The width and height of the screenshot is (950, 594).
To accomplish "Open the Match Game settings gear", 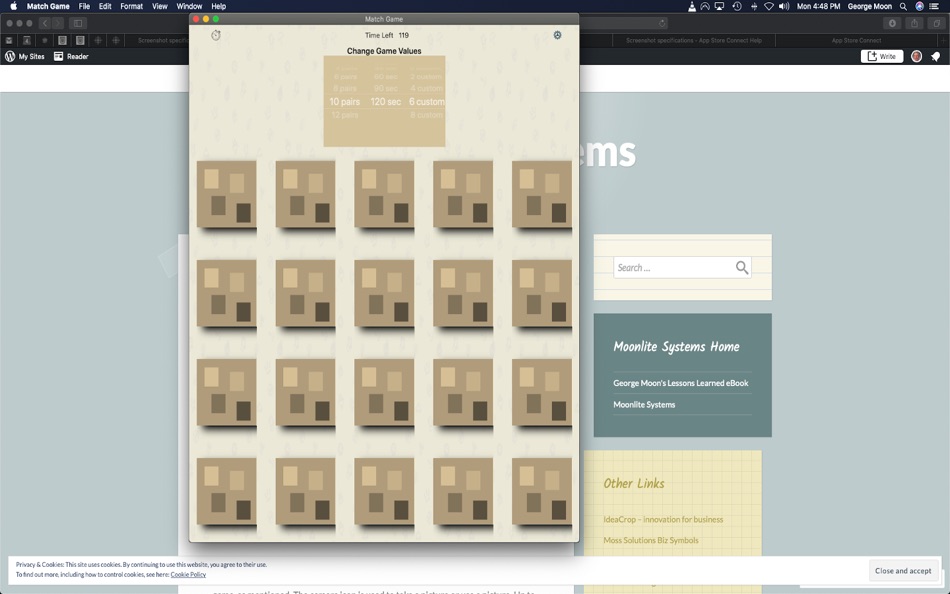I will (x=557, y=34).
